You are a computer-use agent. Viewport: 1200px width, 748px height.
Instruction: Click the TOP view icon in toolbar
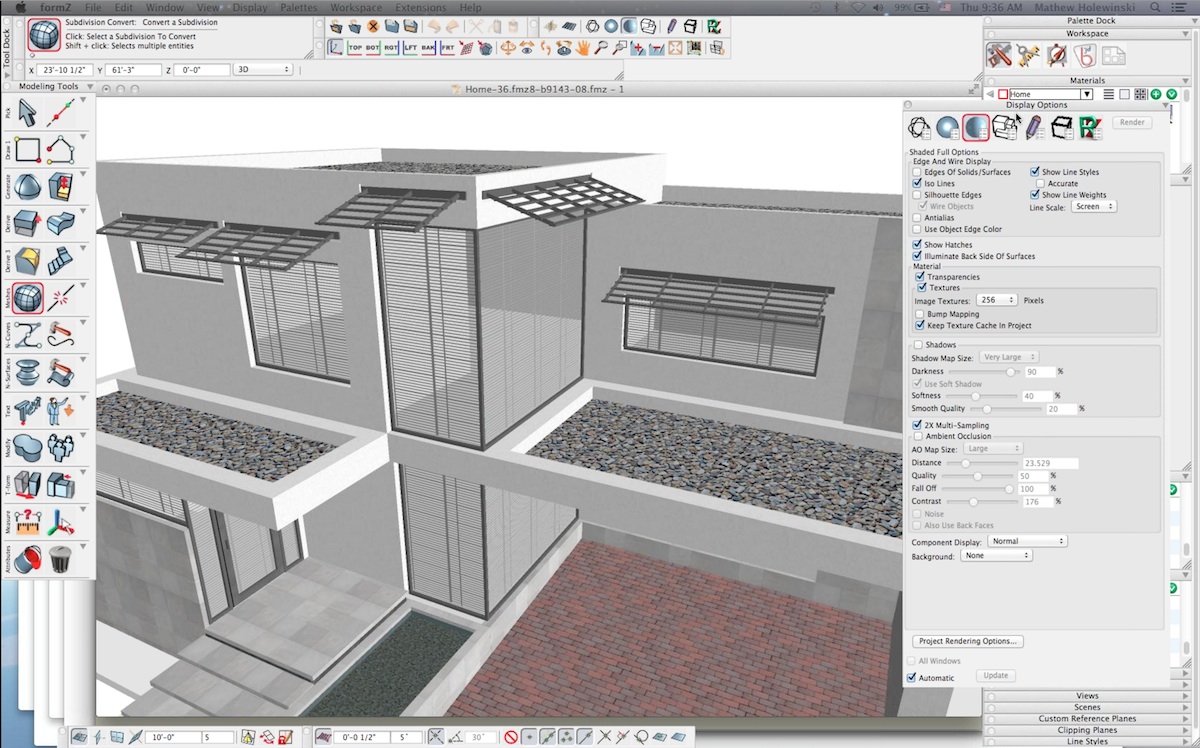coord(355,47)
